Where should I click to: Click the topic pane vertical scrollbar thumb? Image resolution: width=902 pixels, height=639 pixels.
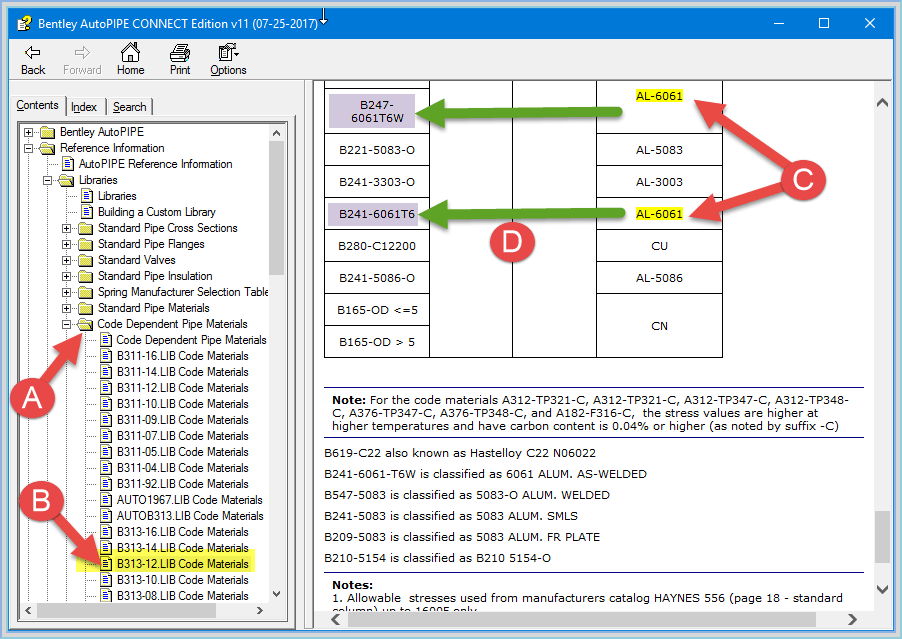coord(882,537)
